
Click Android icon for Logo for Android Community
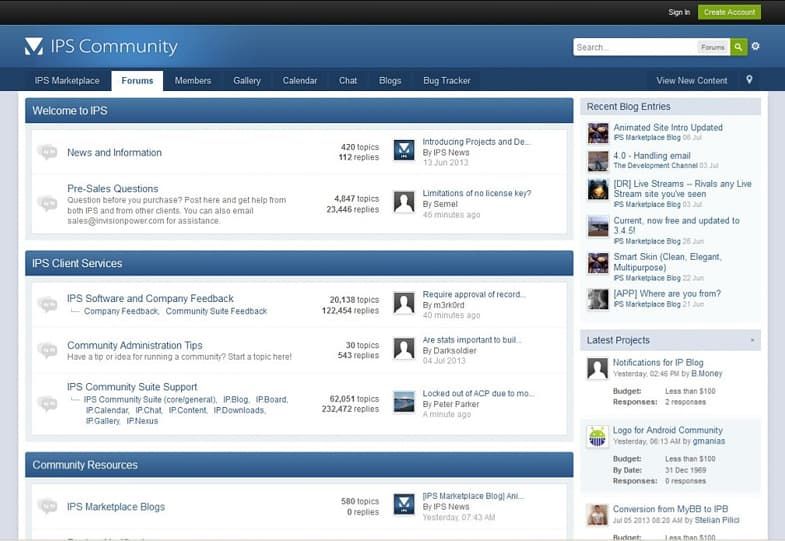point(597,436)
